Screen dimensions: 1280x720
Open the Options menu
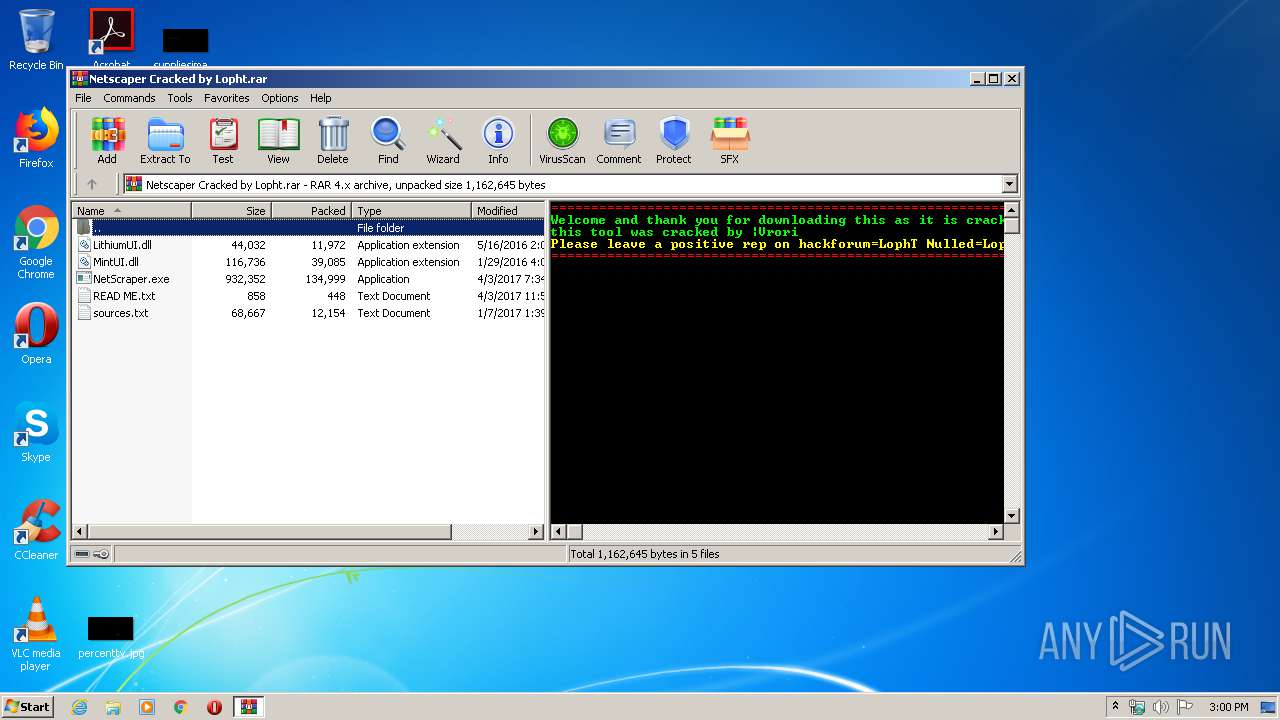[280, 98]
